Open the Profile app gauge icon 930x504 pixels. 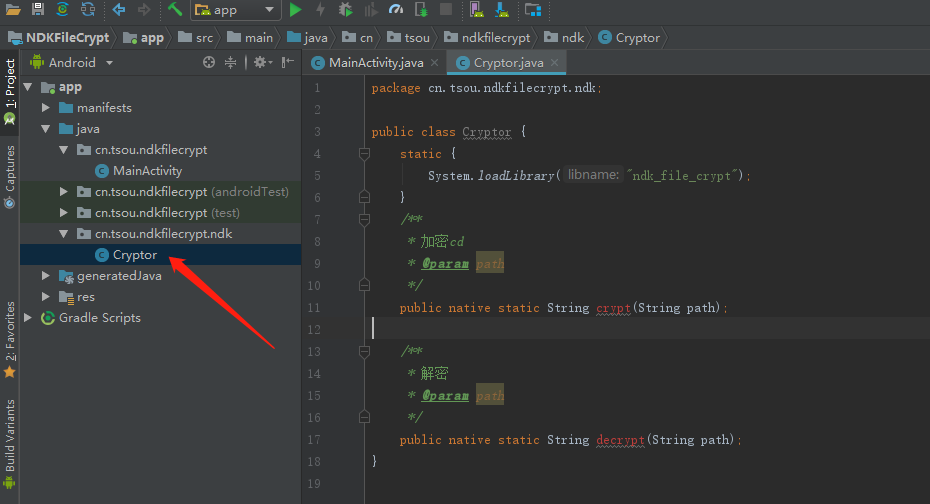[396, 9]
